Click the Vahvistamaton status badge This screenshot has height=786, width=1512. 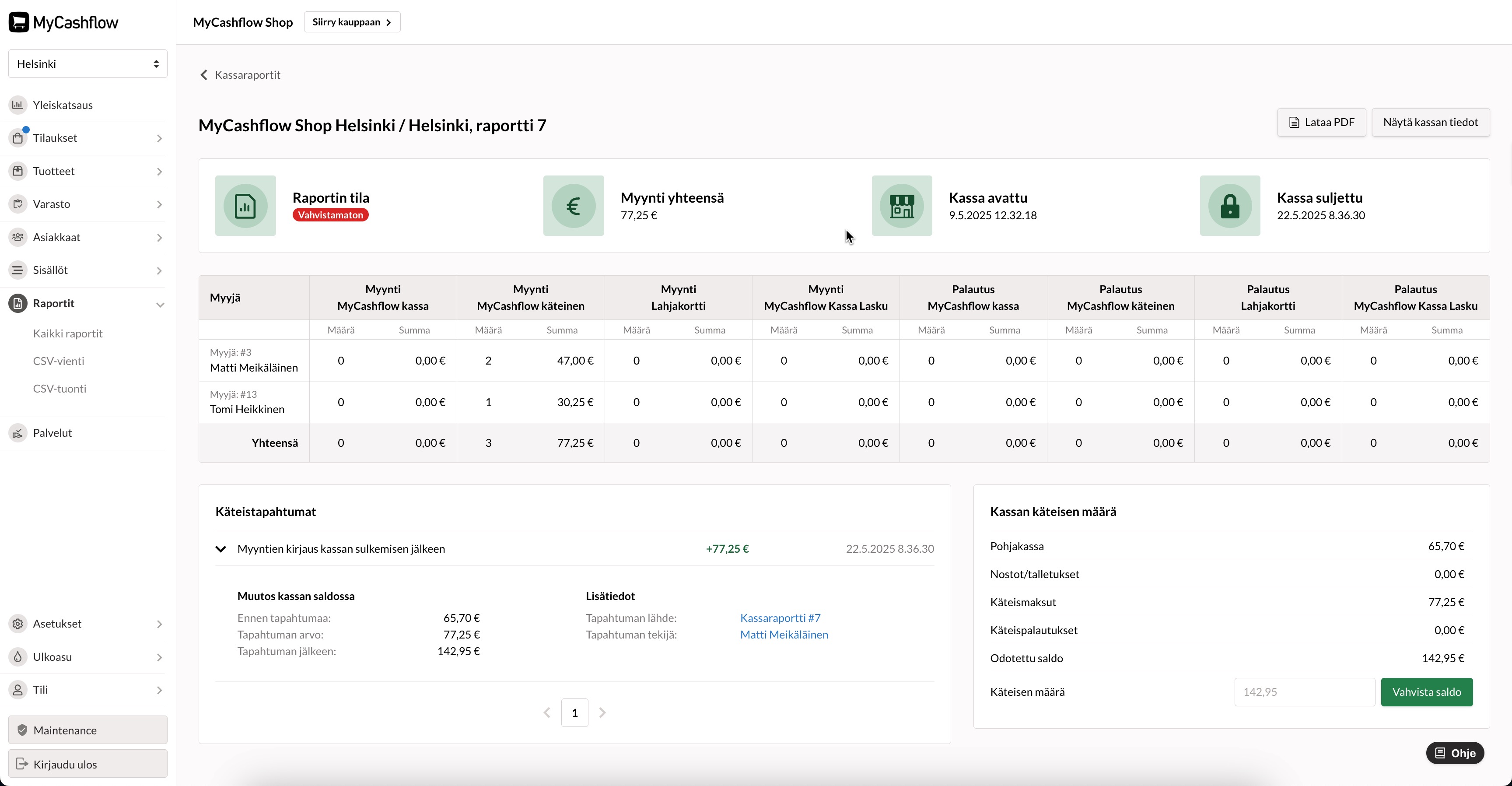330,215
